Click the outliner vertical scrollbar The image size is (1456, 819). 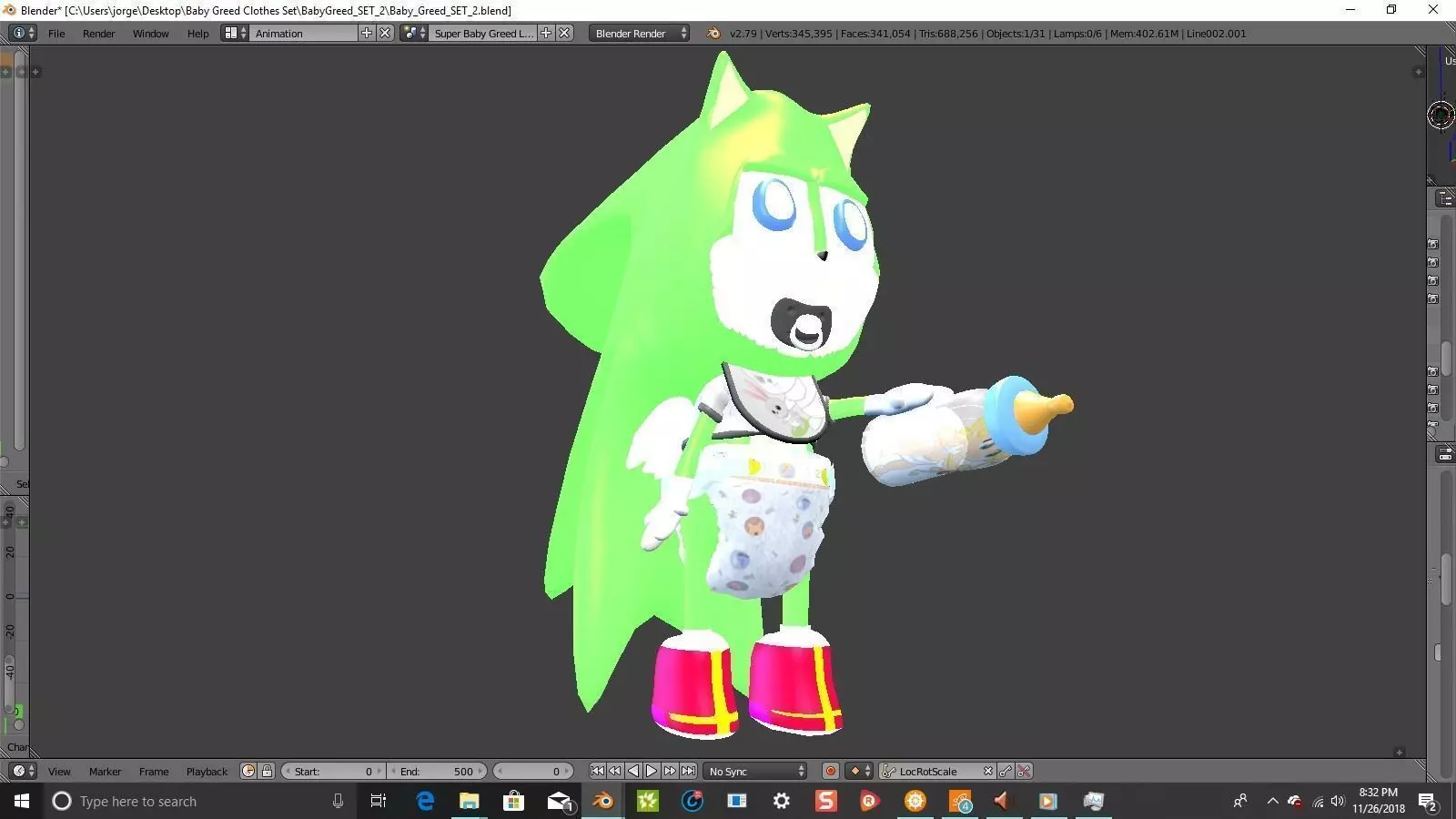[x=1445, y=359]
